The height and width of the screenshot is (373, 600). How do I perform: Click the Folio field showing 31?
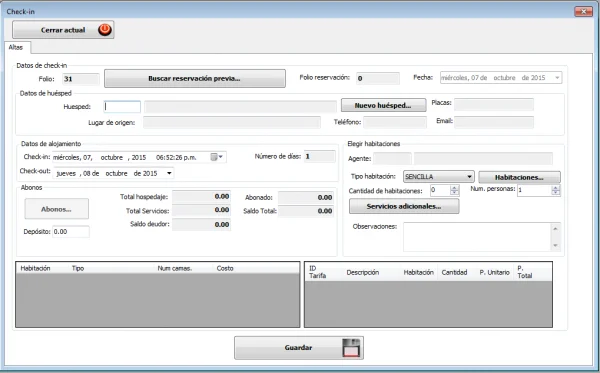(80, 79)
